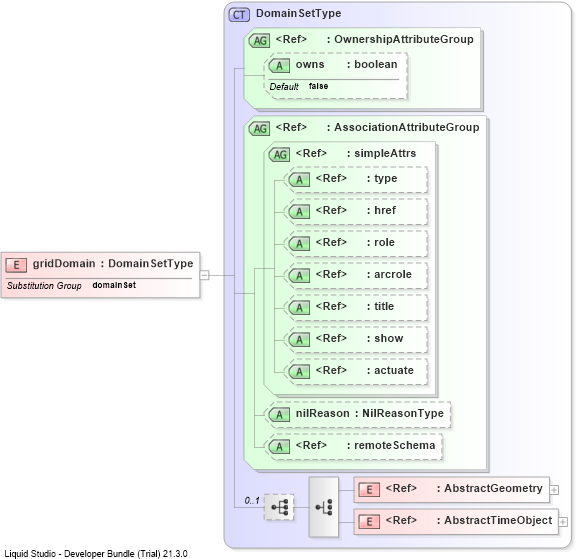Viewport: 576px width, 559px height.
Task: Click the A icon of actuate attribute
Action: coord(299,371)
